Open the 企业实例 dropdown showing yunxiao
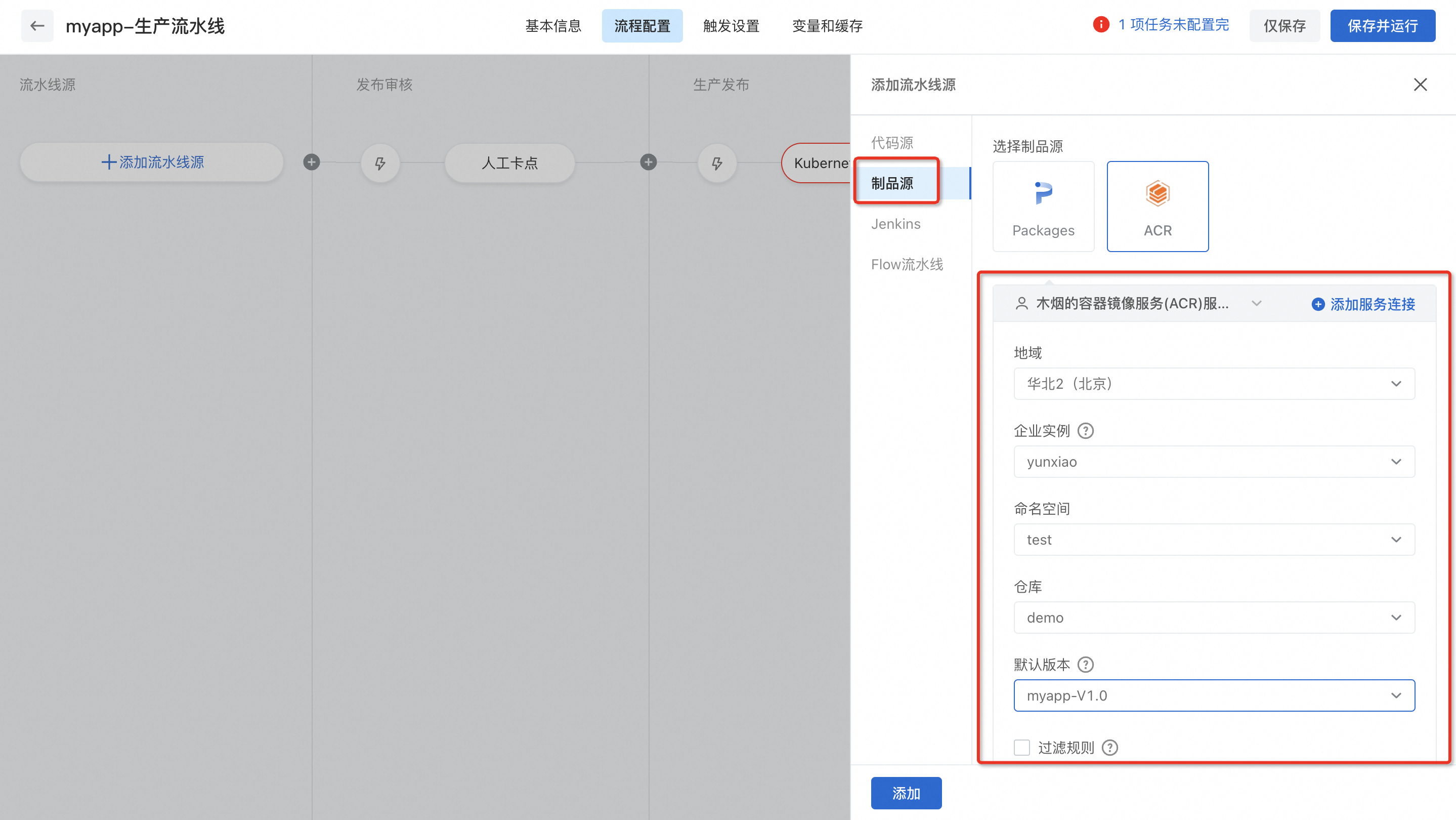The width and height of the screenshot is (1456, 820). pos(1214,462)
